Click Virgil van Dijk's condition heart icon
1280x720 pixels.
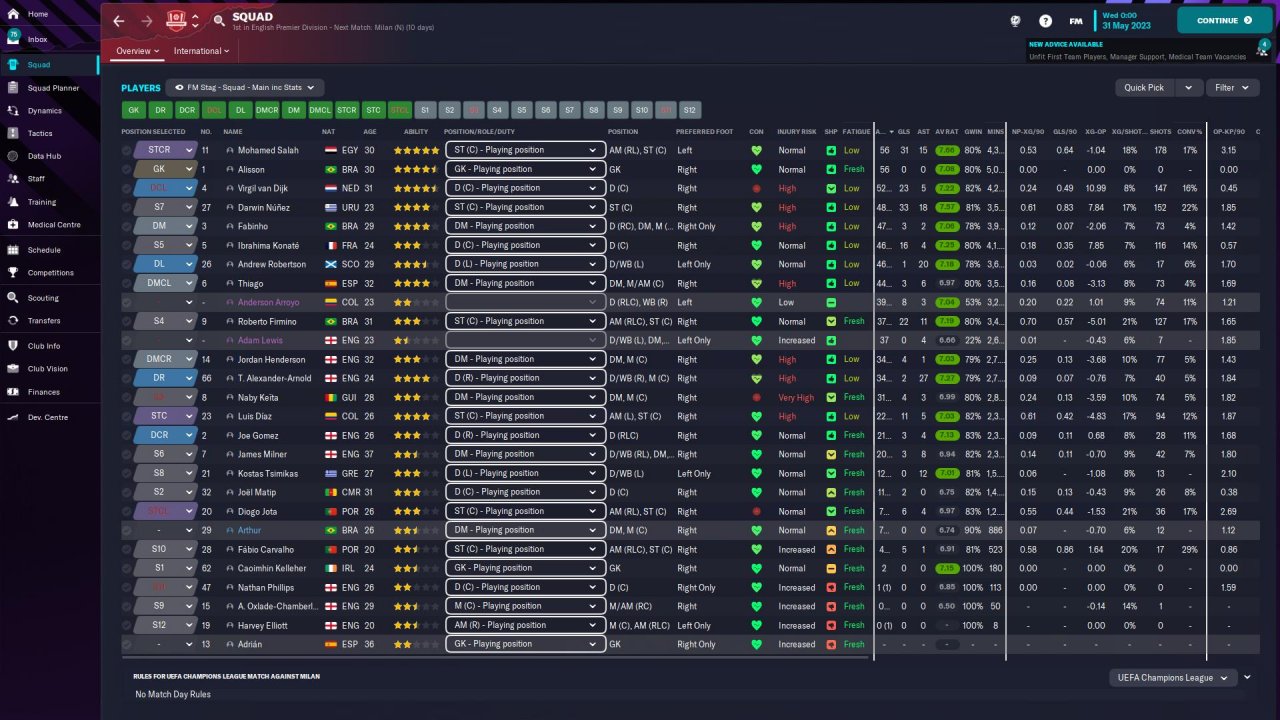[756, 188]
